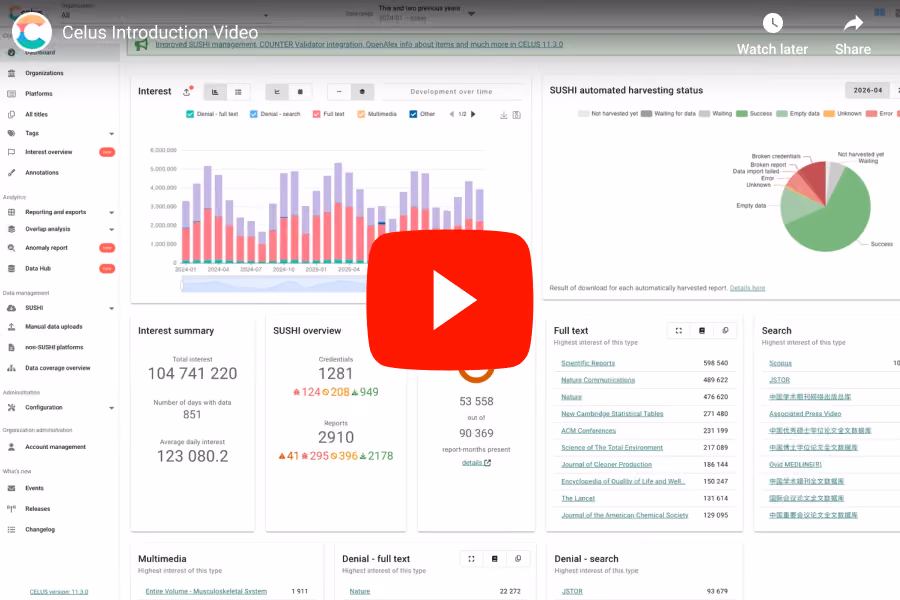Click the Interest overview flag icon
The width and height of the screenshot is (900, 600).
click(x=11, y=152)
